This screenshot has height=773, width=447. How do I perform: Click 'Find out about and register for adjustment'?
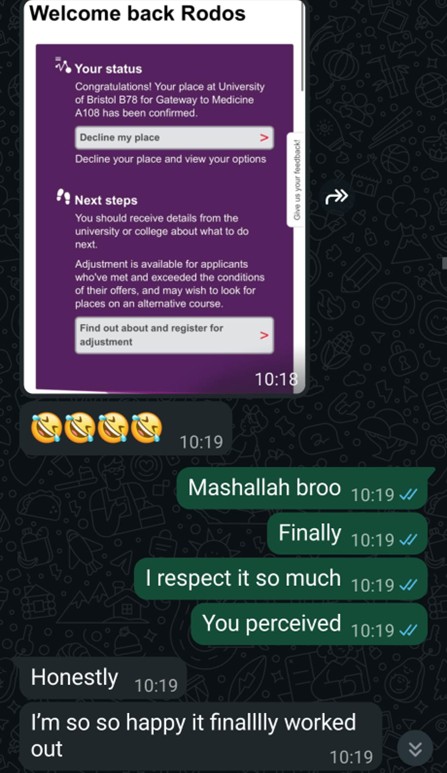click(x=174, y=335)
